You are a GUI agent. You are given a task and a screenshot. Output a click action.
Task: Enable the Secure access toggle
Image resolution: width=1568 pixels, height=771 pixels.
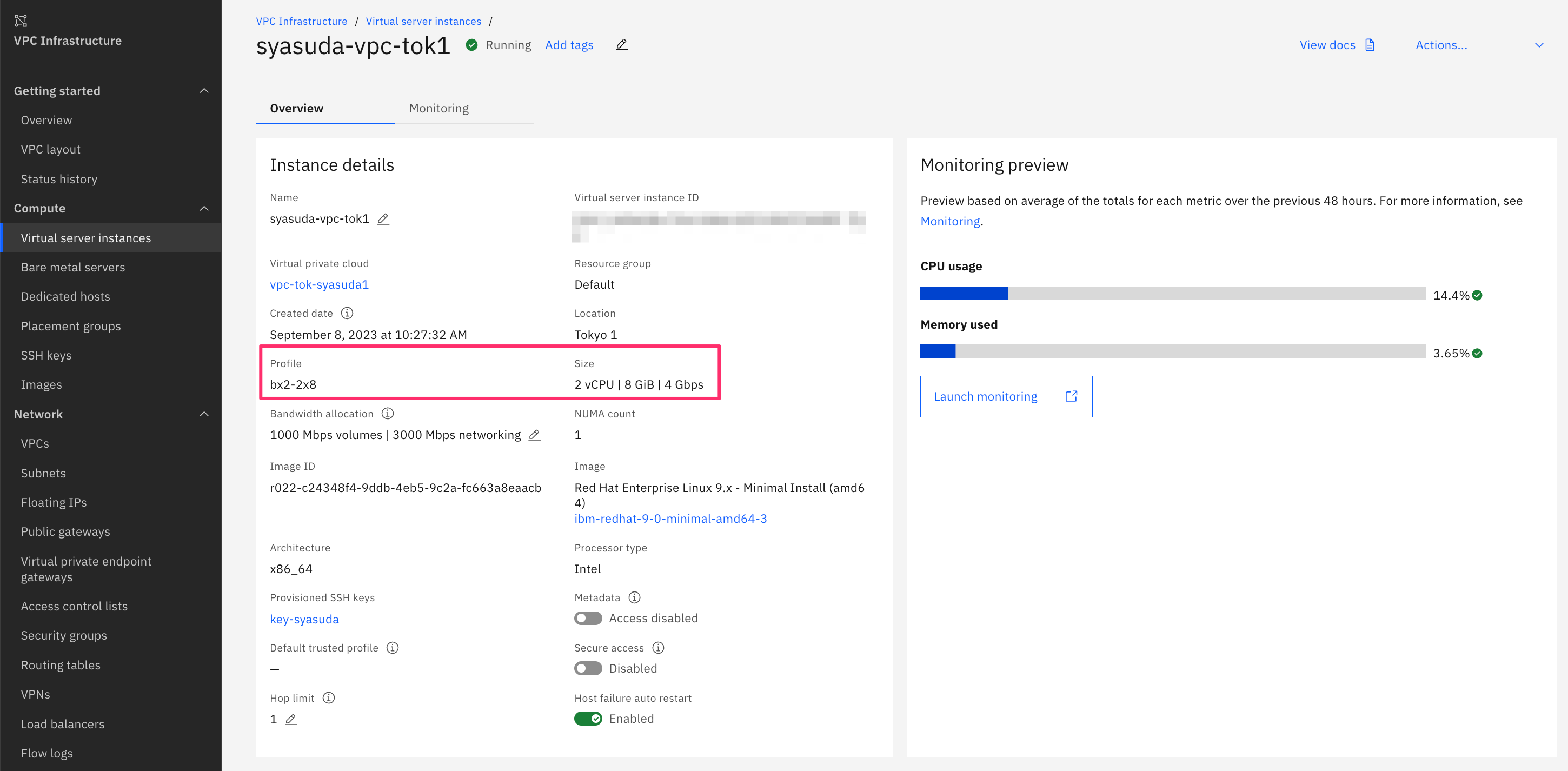coord(588,669)
